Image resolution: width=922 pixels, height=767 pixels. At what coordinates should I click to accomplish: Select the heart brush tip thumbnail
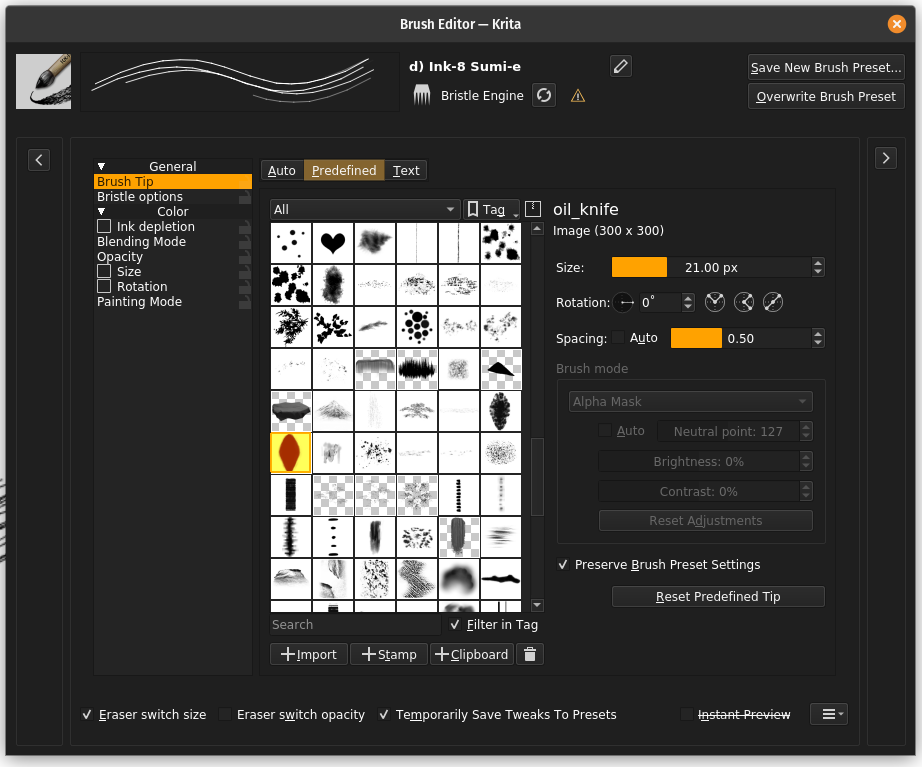333,242
